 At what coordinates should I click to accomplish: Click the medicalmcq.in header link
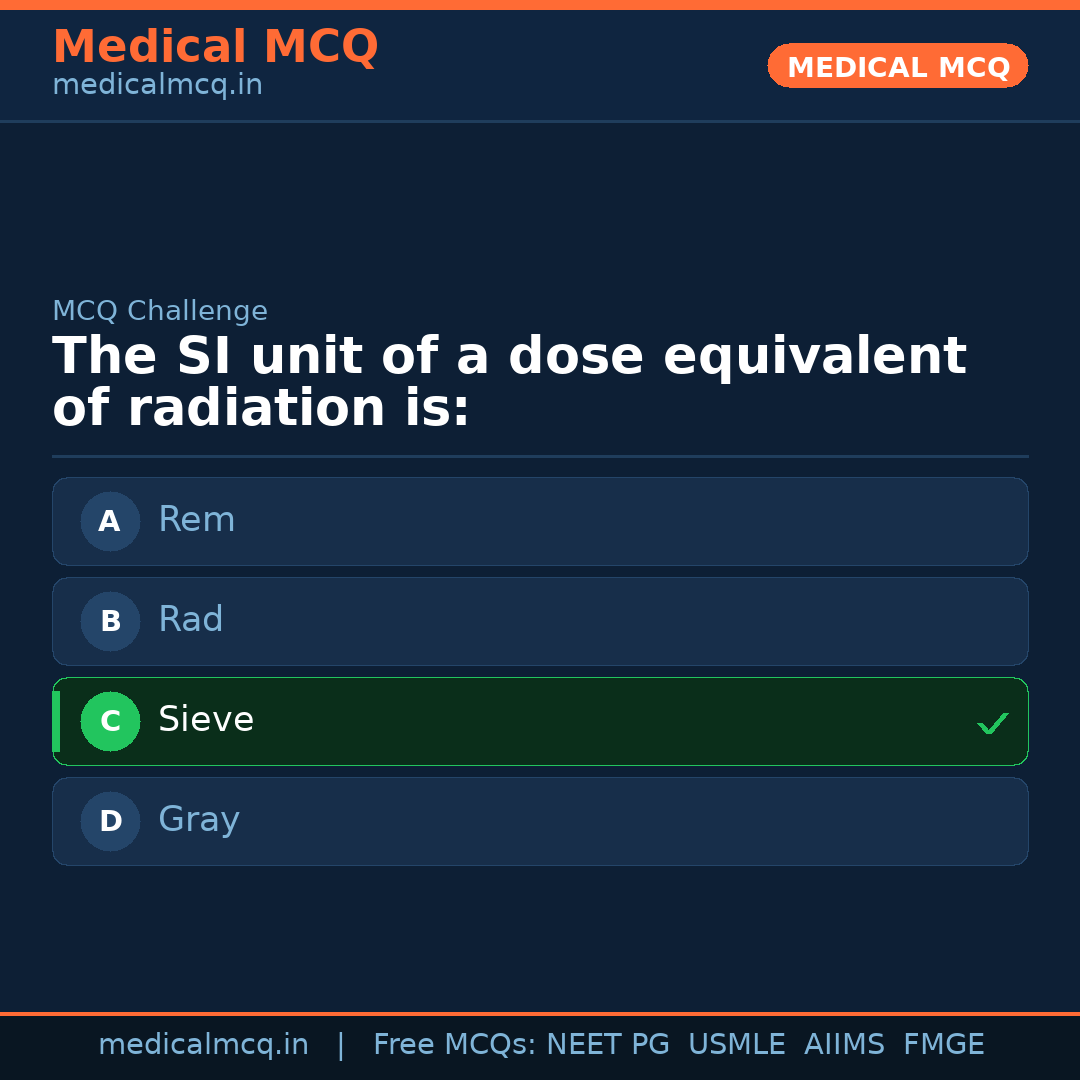point(157,84)
